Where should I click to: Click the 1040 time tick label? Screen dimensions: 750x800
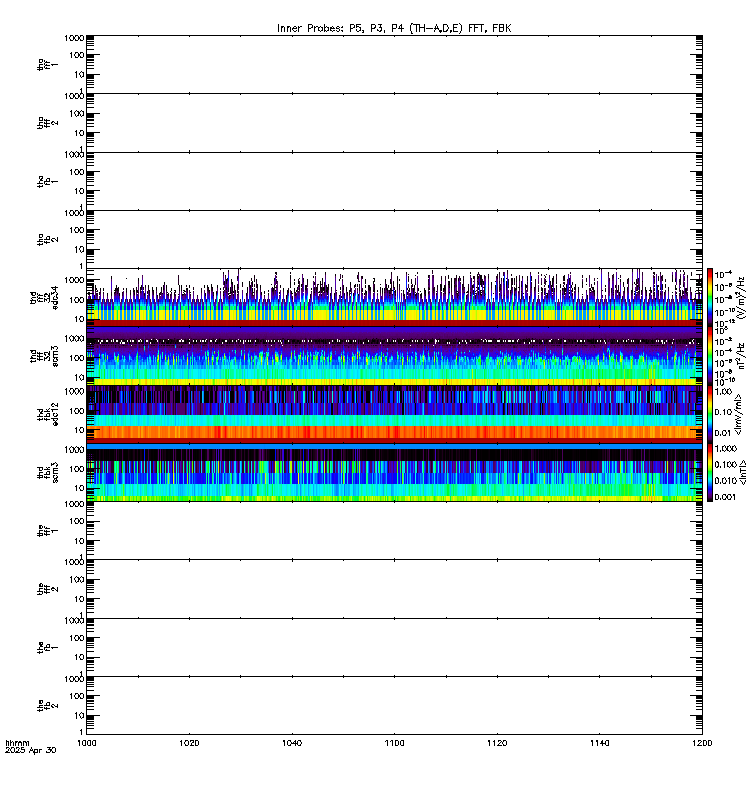pyautogui.click(x=291, y=743)
